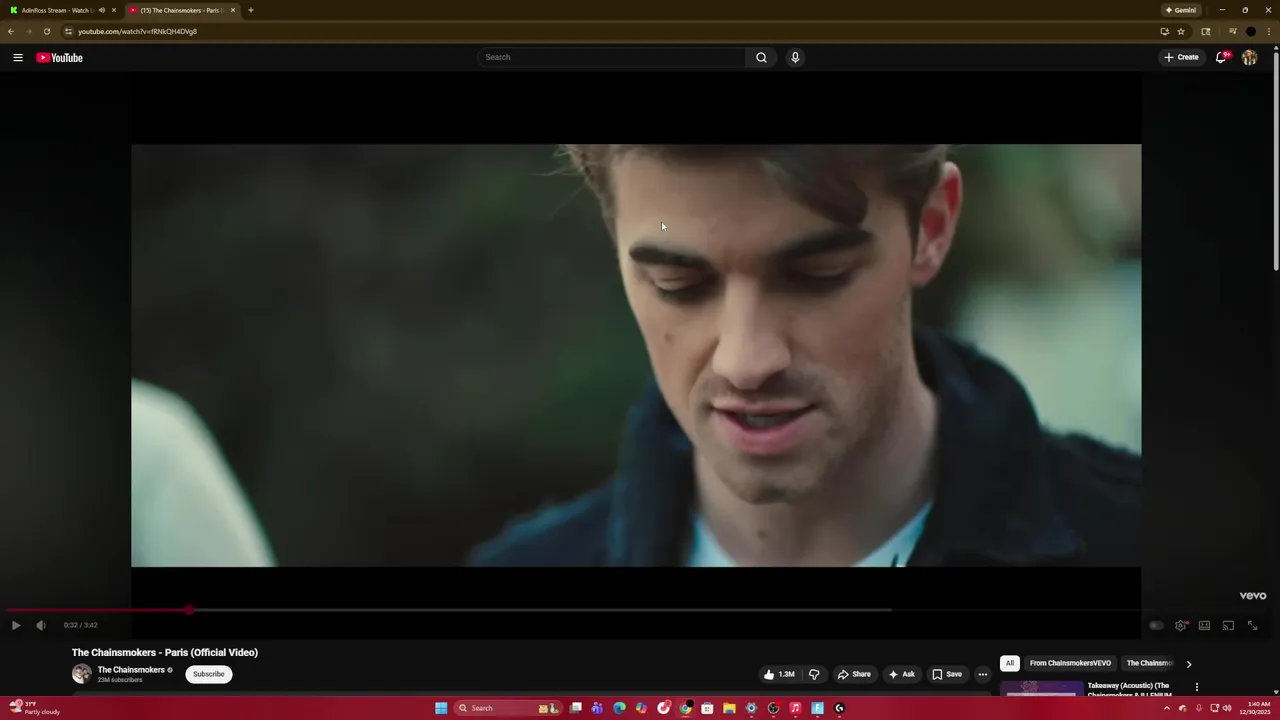Open Windows Start menu
Viewport: 1280px width, 720px height.
(x=441, y=708)
